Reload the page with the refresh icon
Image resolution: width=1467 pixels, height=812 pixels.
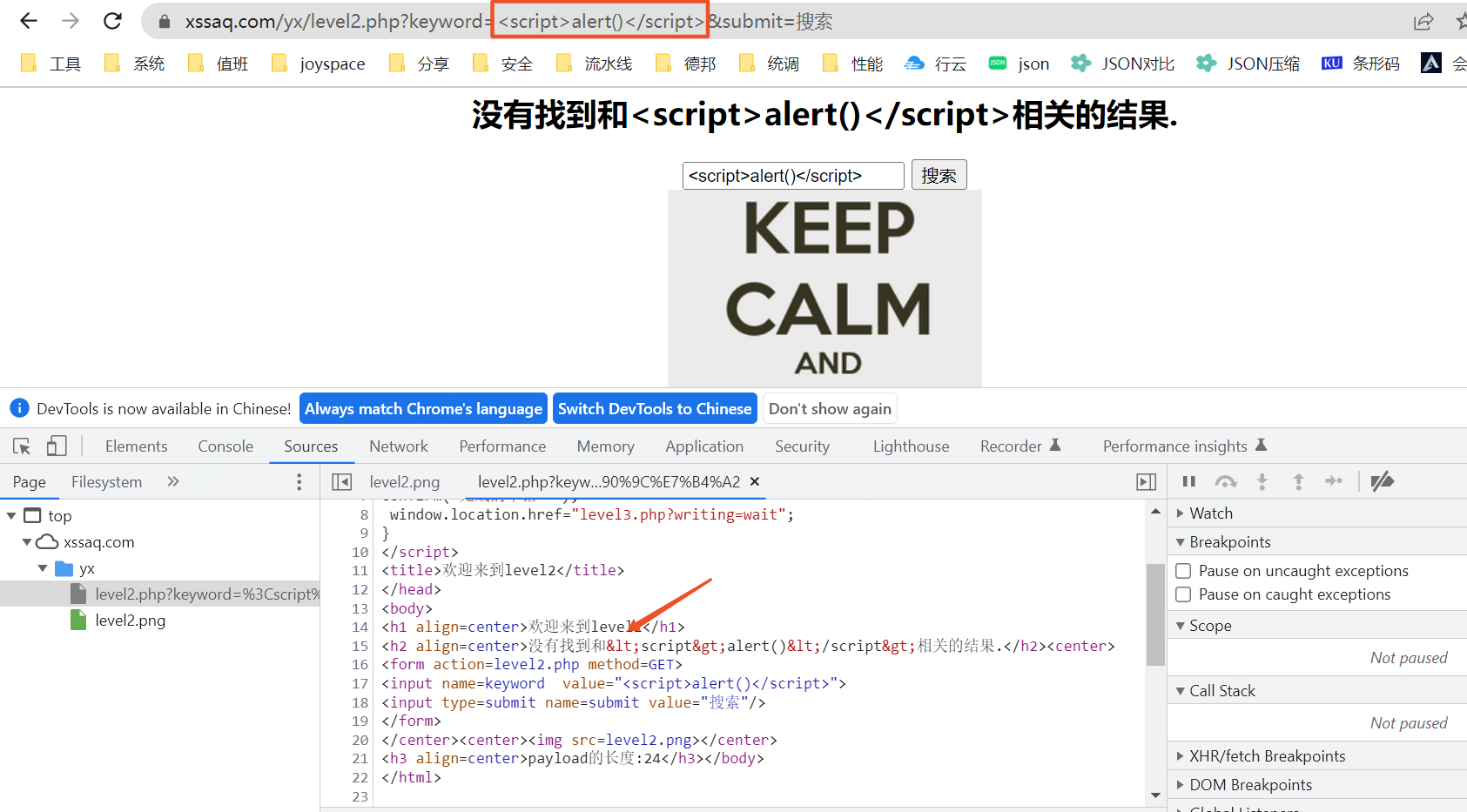pos(112,21)
